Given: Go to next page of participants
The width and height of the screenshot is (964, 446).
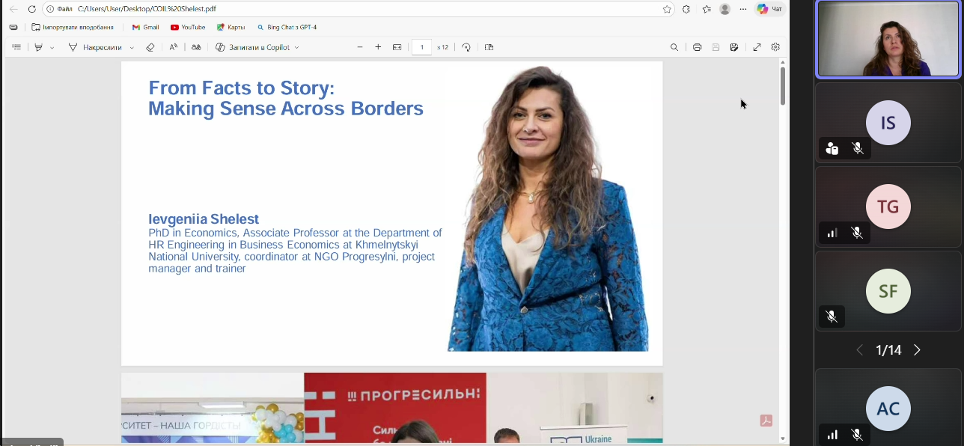Looking at the screenshot, I should (917, 350).
